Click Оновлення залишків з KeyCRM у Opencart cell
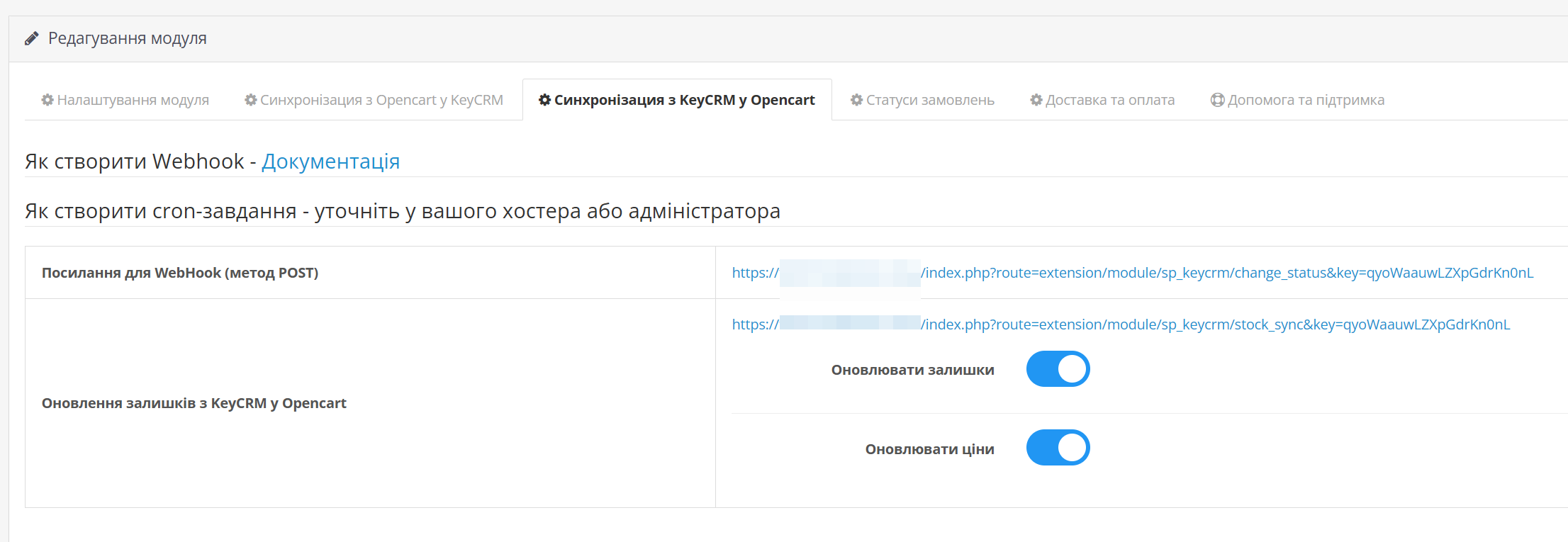 pyautogui.click(x=370, y=403)
